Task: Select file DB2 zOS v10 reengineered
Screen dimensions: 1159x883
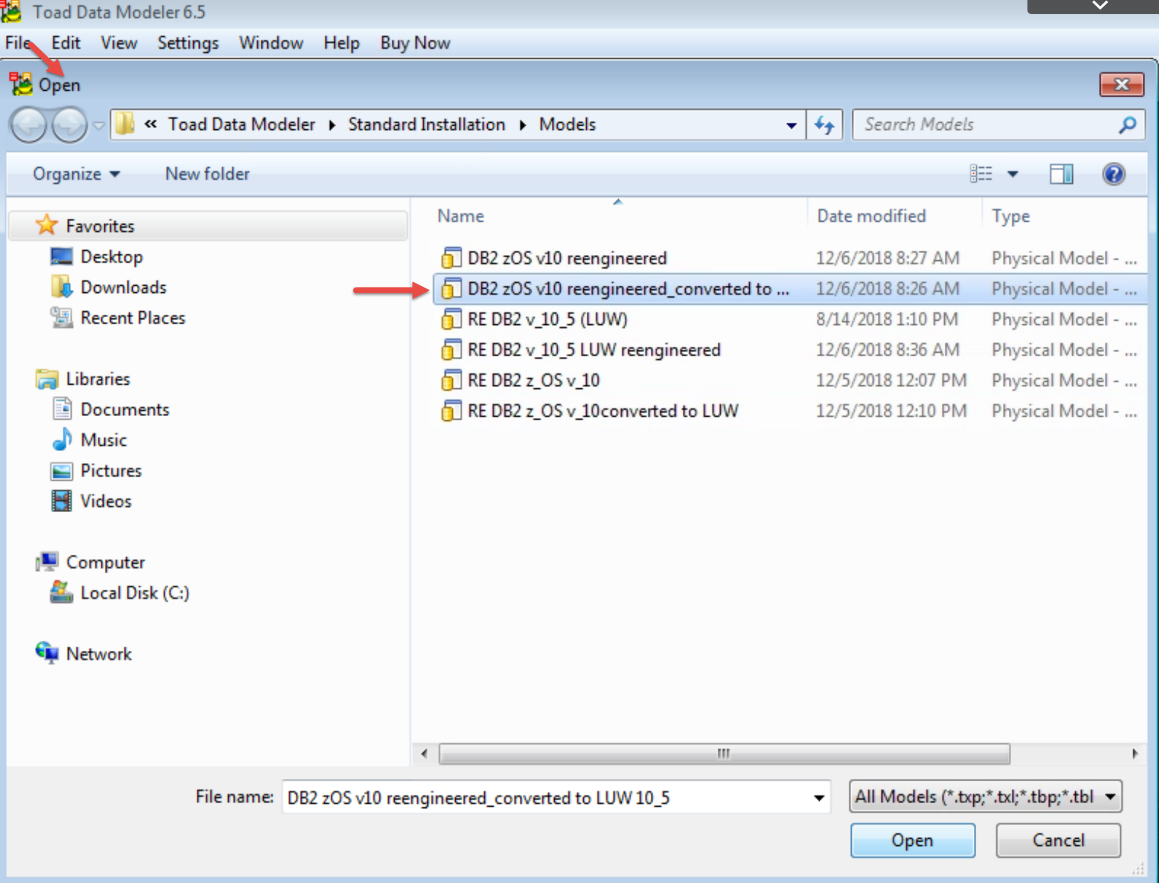Action: click(567, 258)
